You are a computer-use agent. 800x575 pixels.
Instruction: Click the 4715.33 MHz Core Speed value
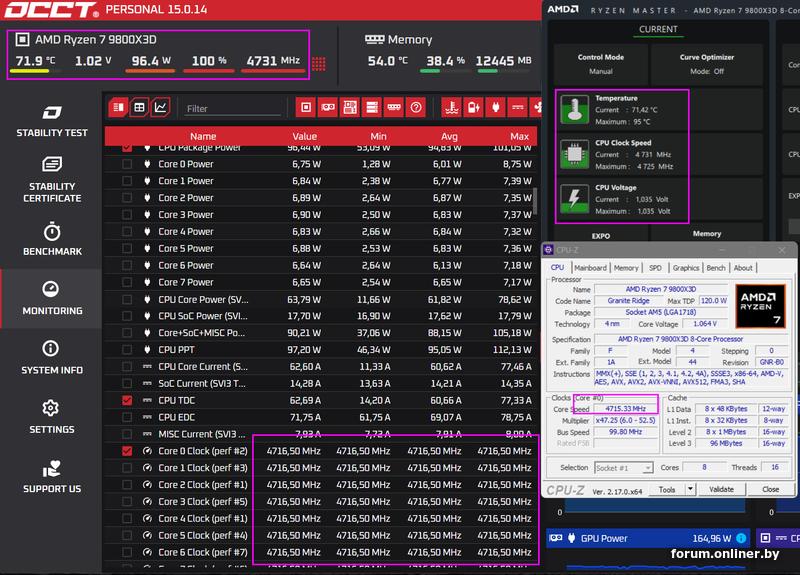point(626,409)
